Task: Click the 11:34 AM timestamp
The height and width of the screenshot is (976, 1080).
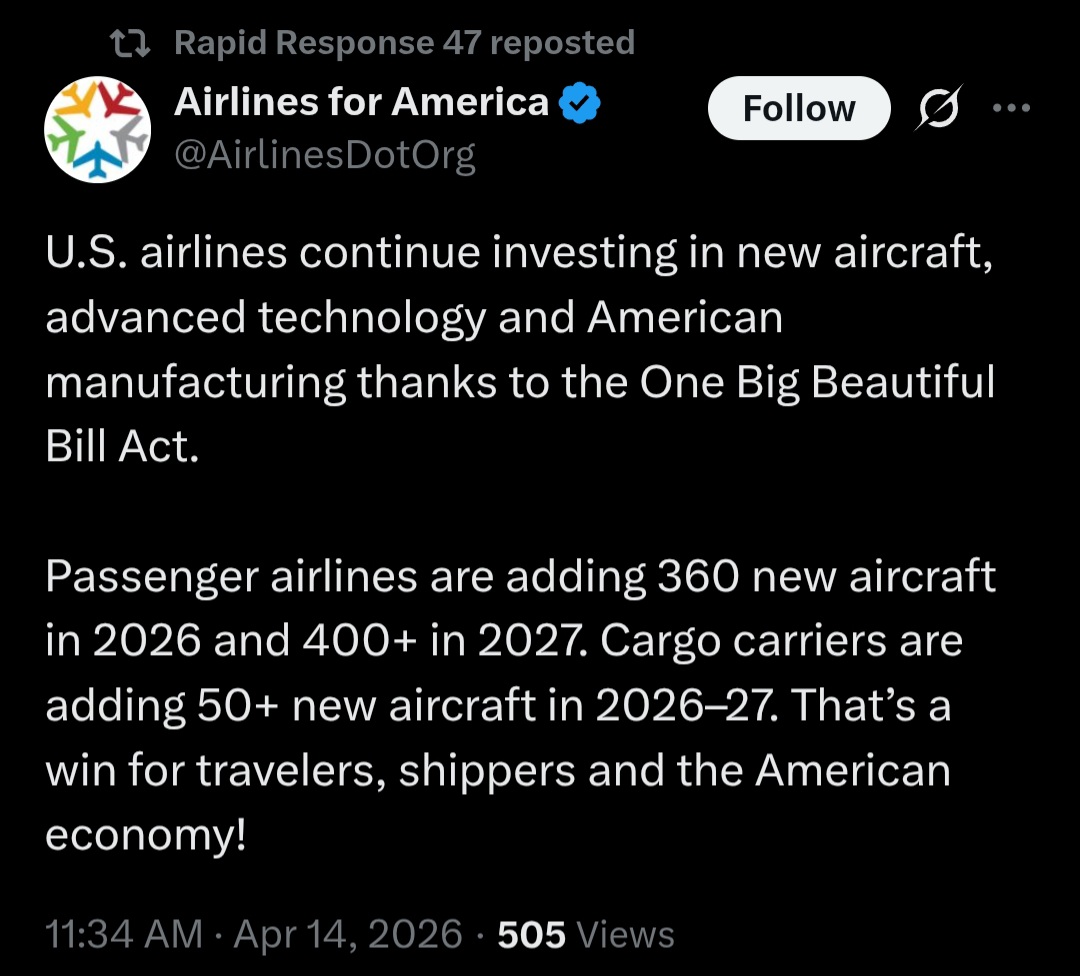Action: coord(124,934)
